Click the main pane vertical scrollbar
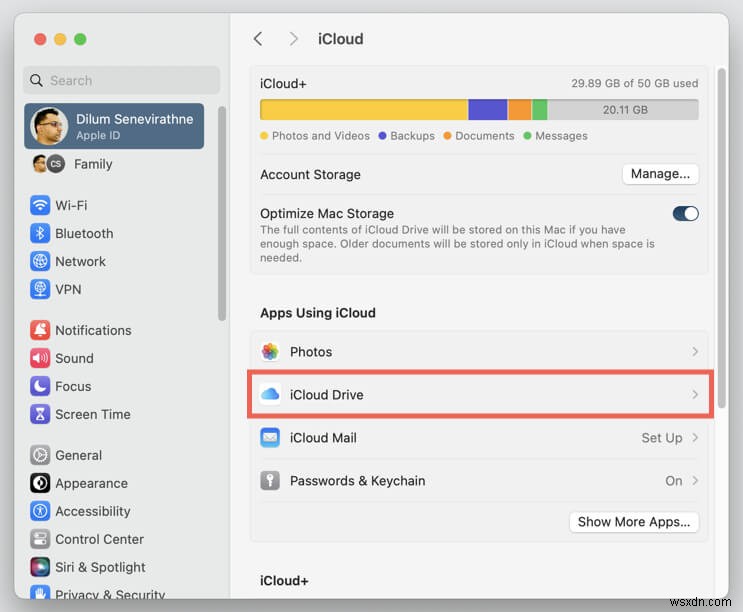 [x=722, y=238]
